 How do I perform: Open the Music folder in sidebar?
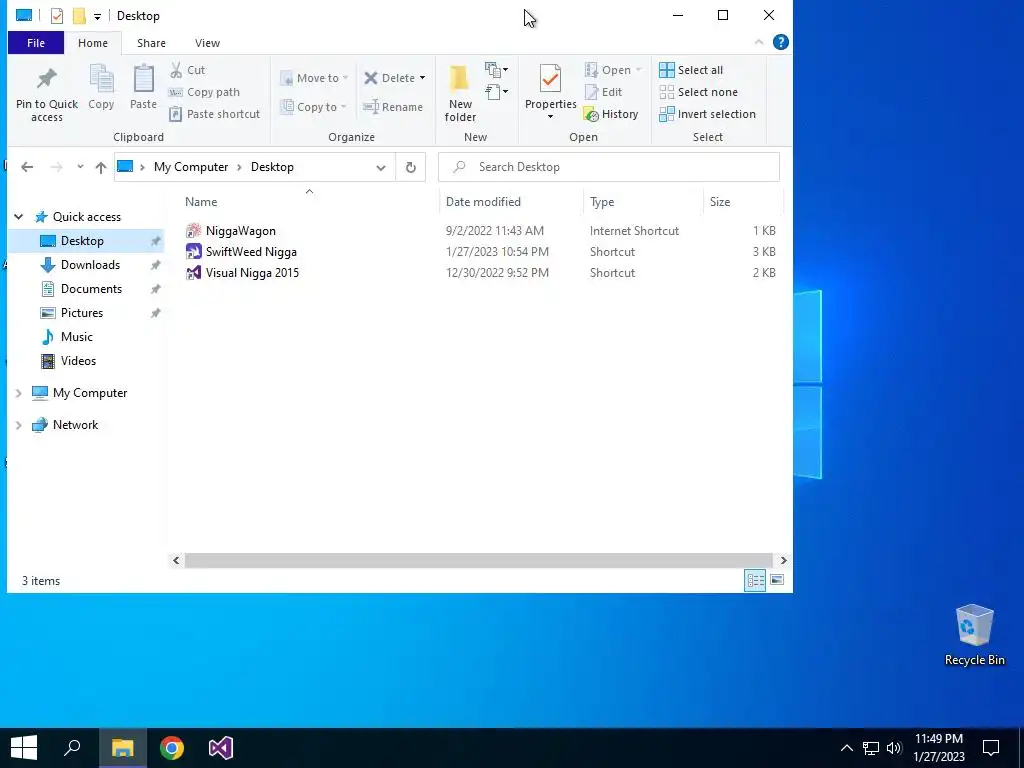pos(76,337)
